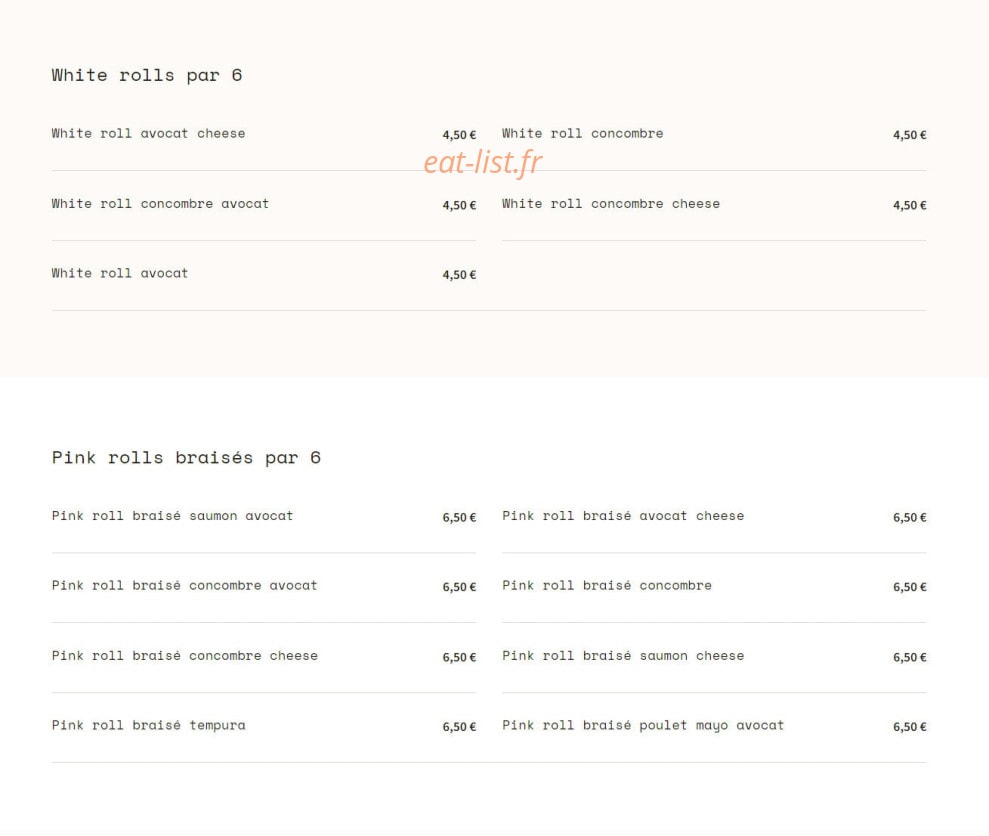The height and width of the screenshot is (836, 989).
Task: Click the eat-list.fr watermark logo
Action: pos(483,162)
